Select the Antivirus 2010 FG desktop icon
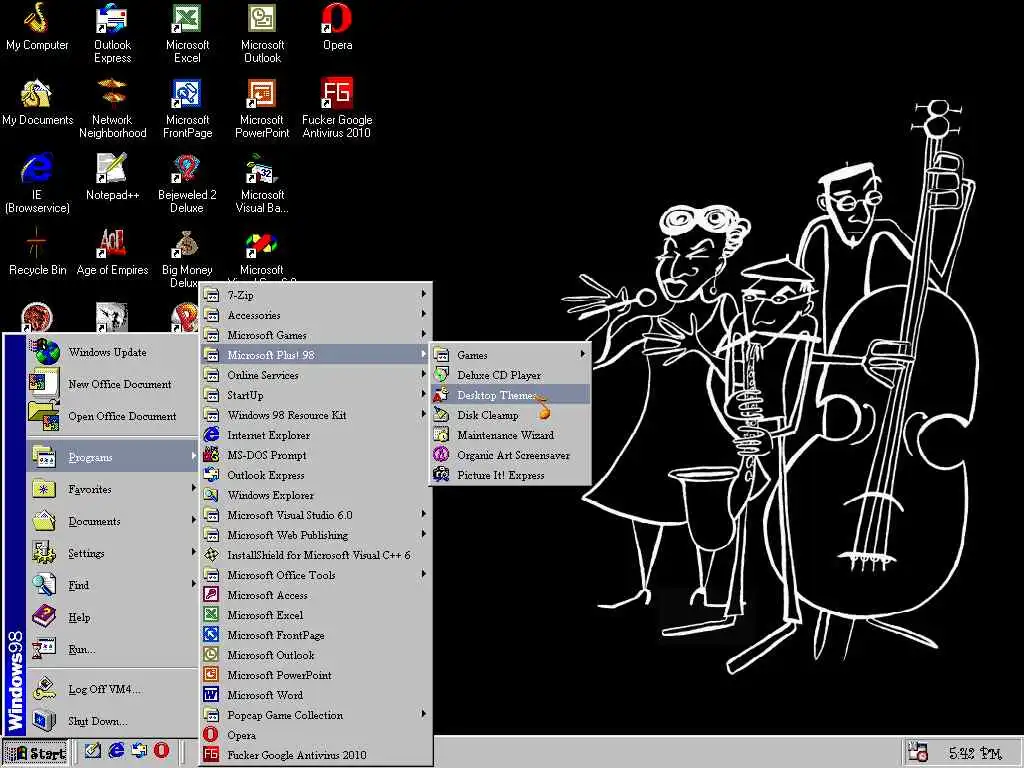 337,108
